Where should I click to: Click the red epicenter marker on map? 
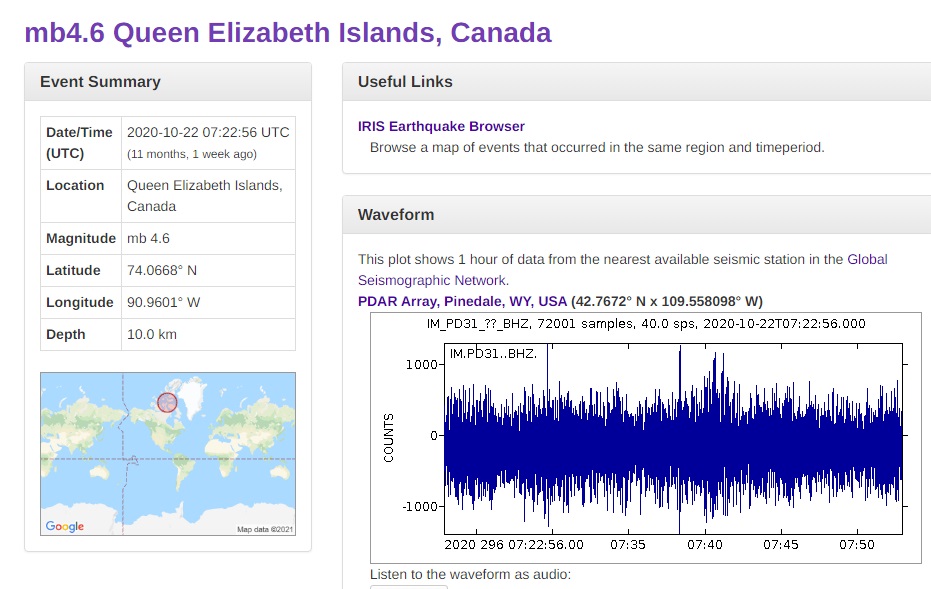tap(167, 403)
